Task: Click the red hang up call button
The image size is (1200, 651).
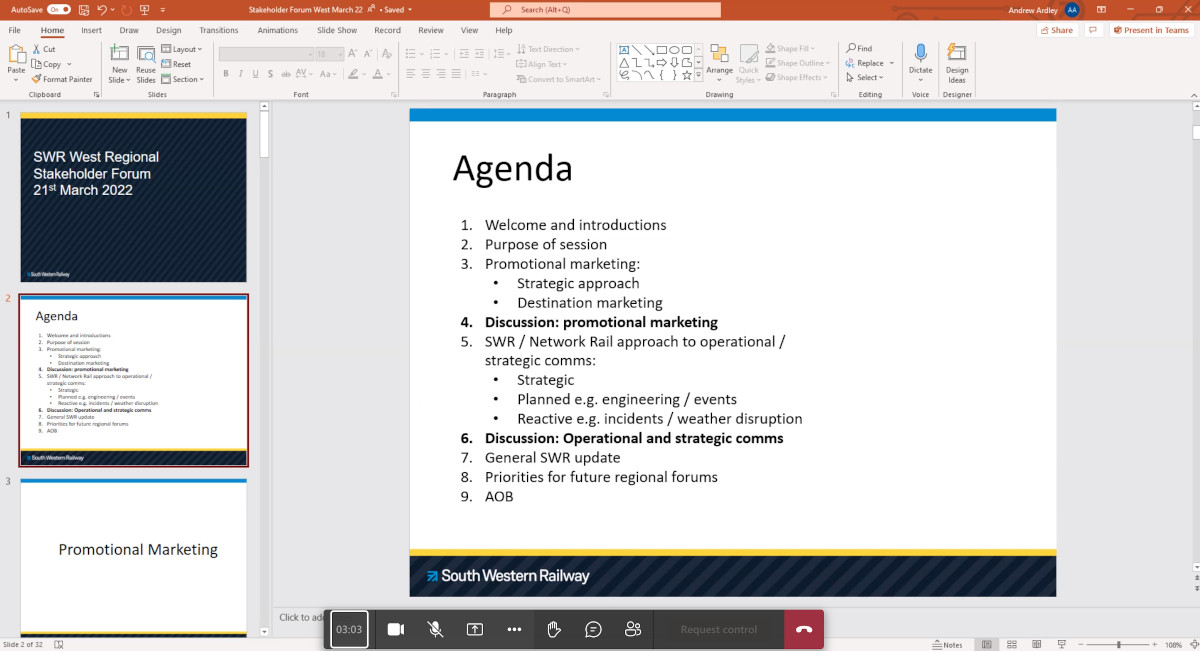Action: point(803,629)
